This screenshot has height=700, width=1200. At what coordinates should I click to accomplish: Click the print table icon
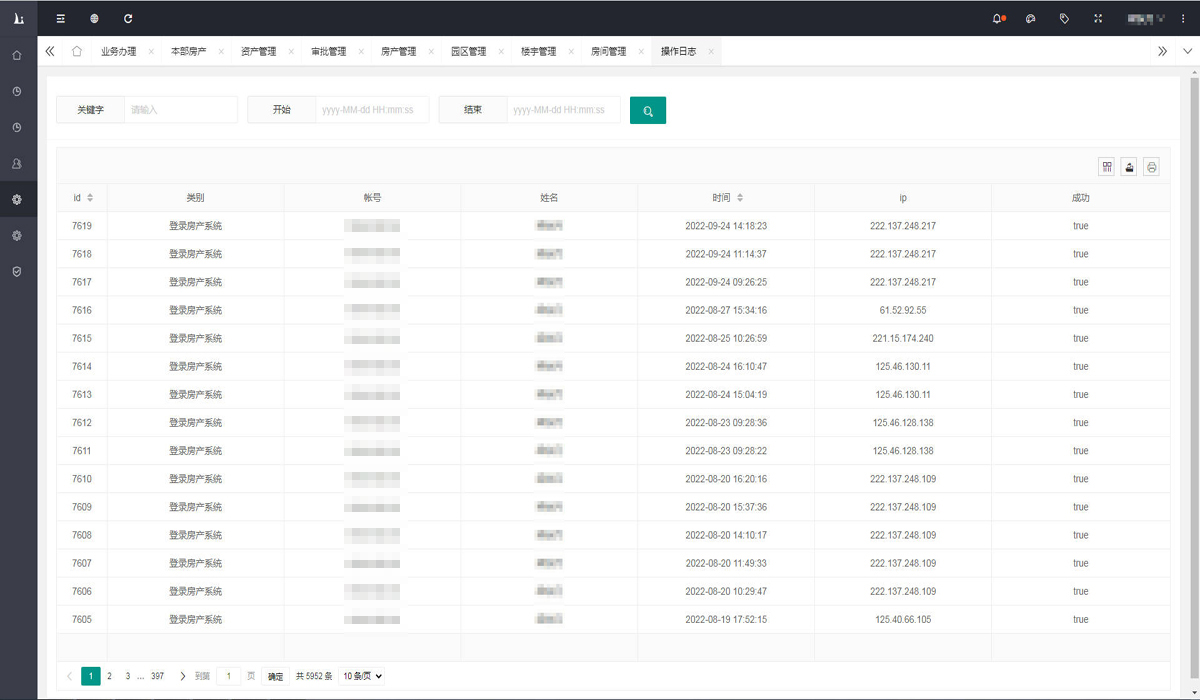(1151, 167)
